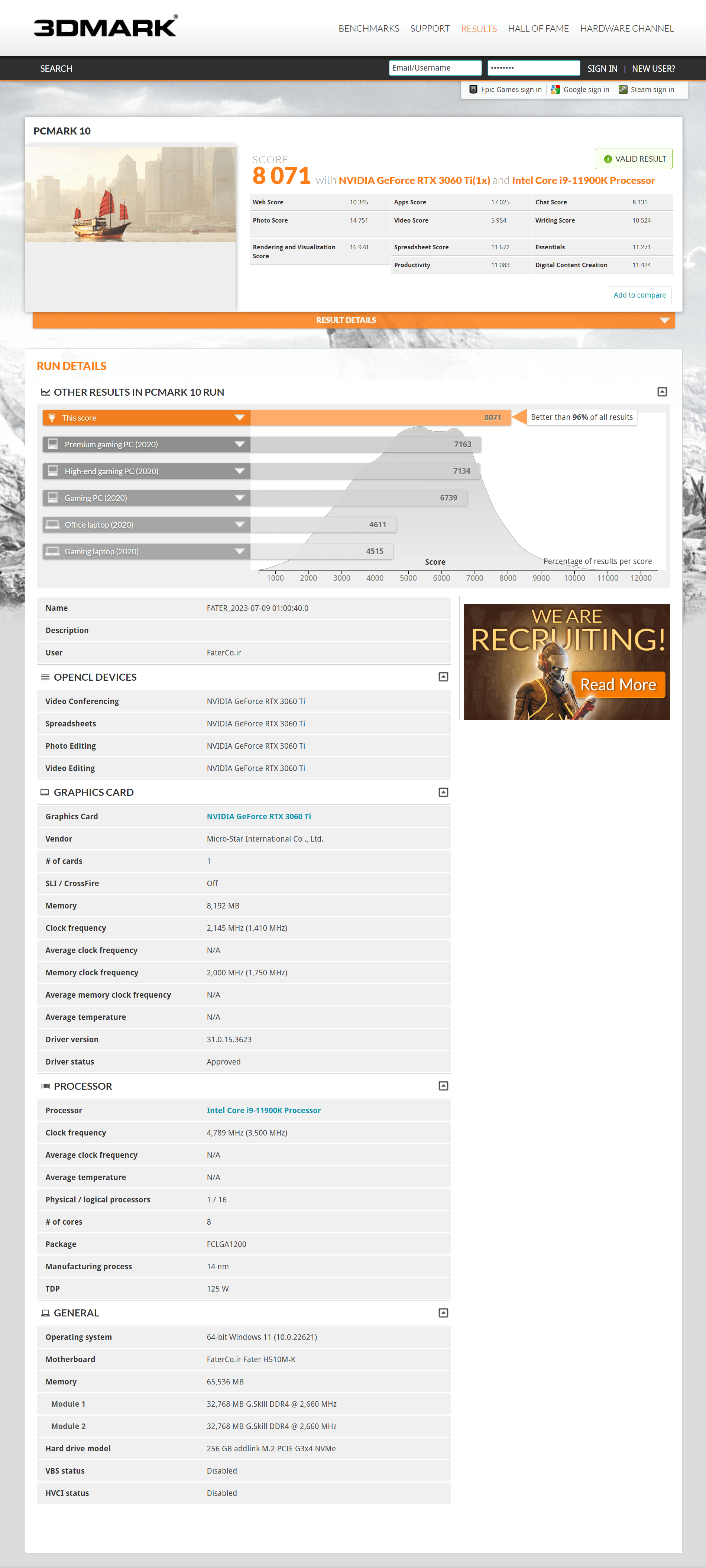Viewport: 706px width, 1568px height.
Task: Open the Support menu
Action: 430,29
